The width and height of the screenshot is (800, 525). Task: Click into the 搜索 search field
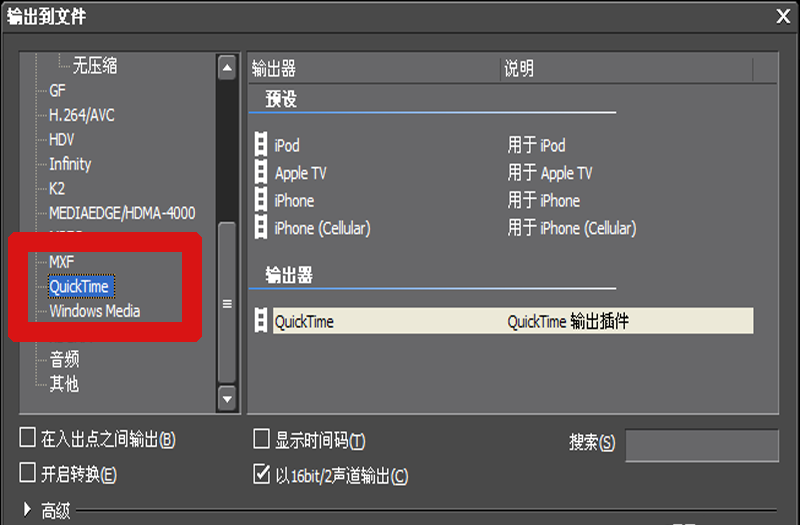(701, 445)
